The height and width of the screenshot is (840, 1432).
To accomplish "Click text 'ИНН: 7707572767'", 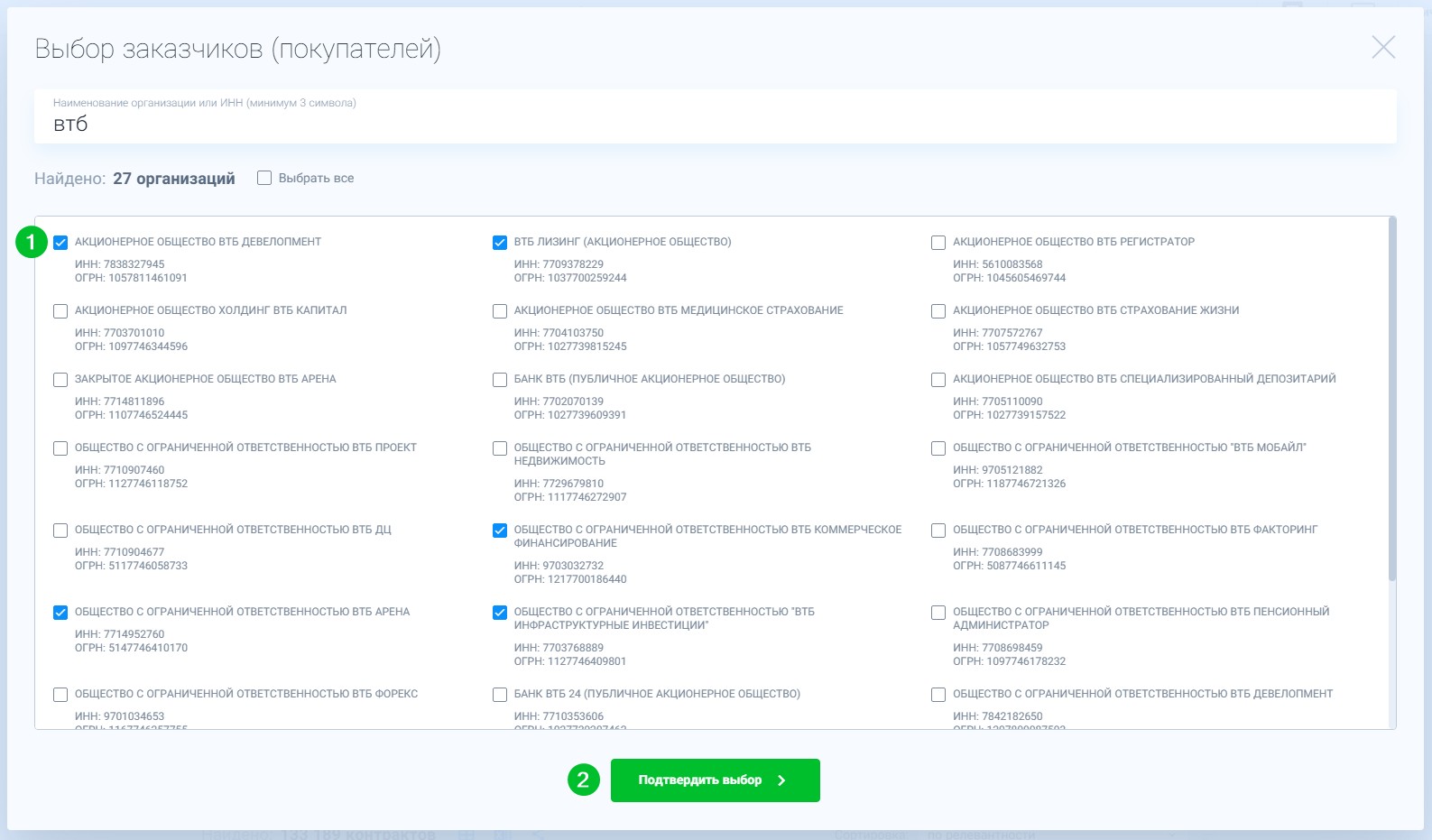I will click(x=998, y=333).
